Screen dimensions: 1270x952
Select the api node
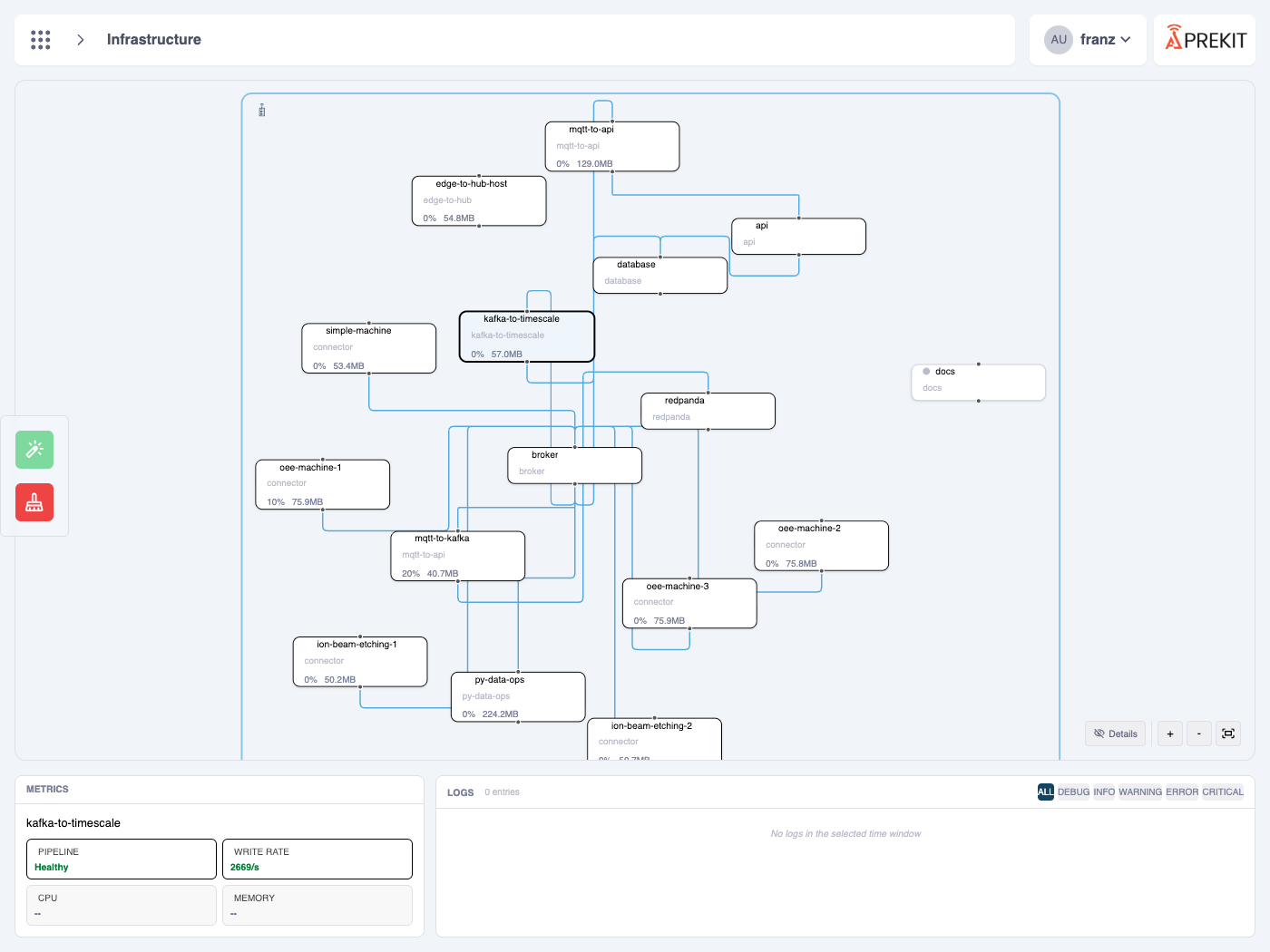[x=798, y=236]
